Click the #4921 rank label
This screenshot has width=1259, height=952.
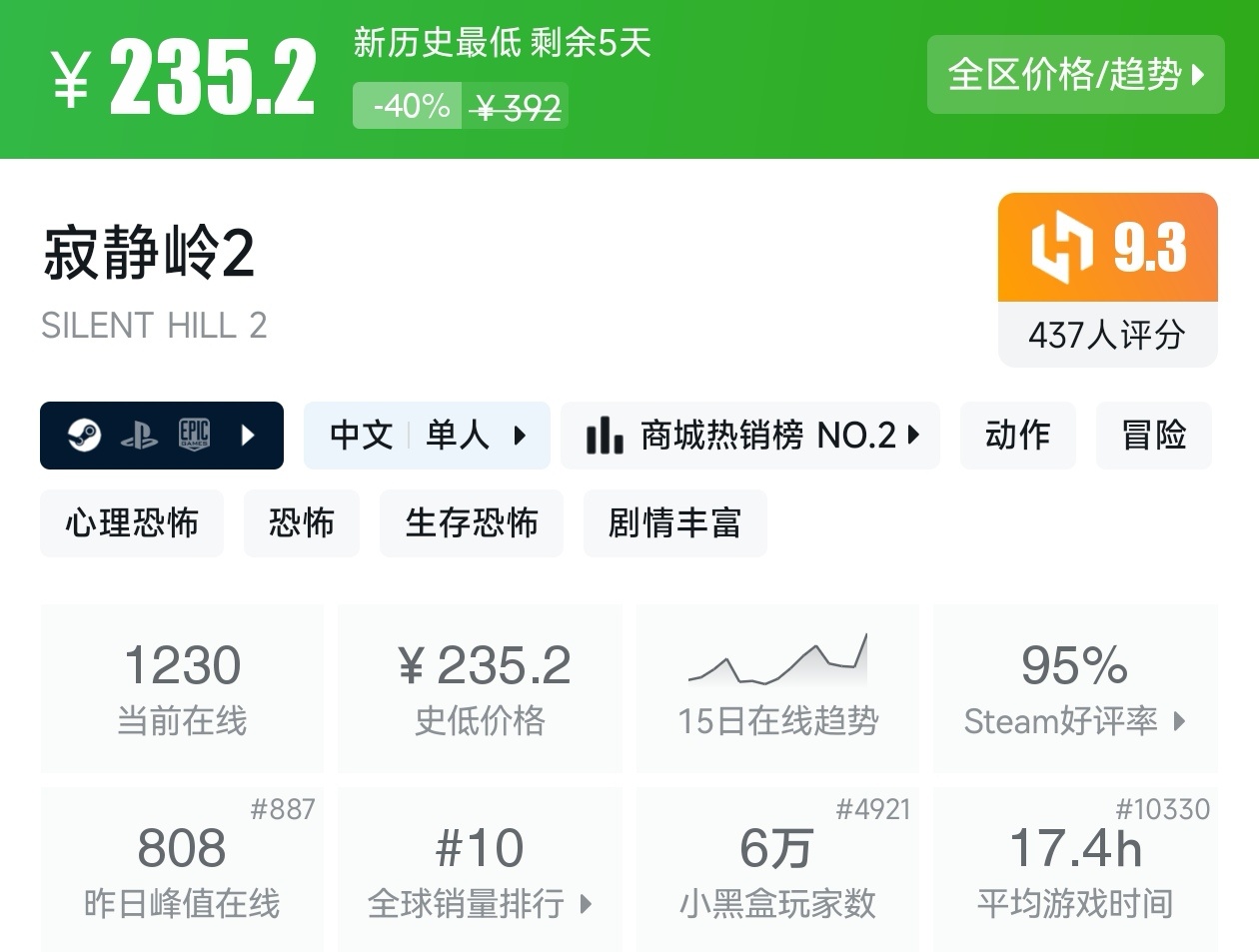(873, 809)
